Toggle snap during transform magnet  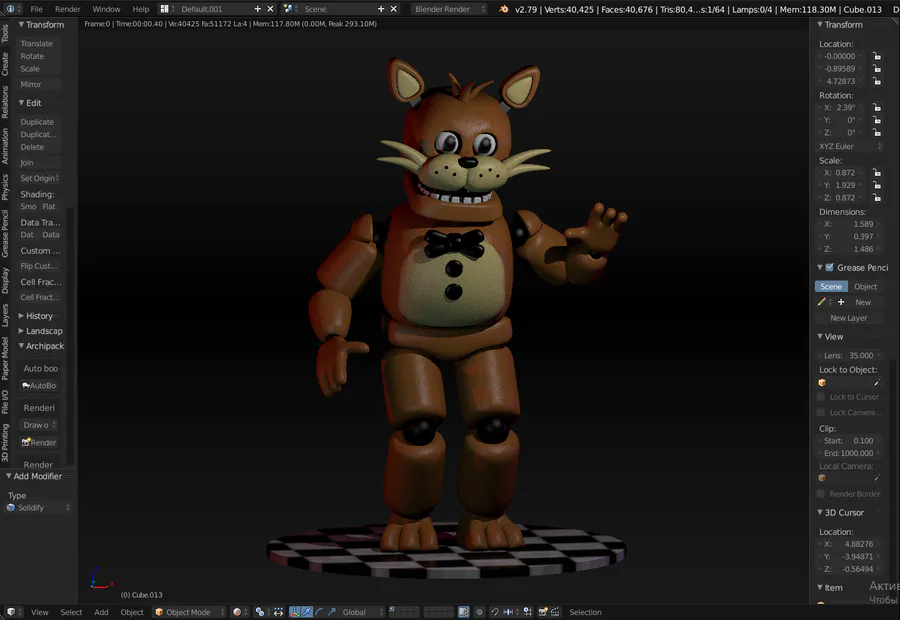[x=495, y=612]
